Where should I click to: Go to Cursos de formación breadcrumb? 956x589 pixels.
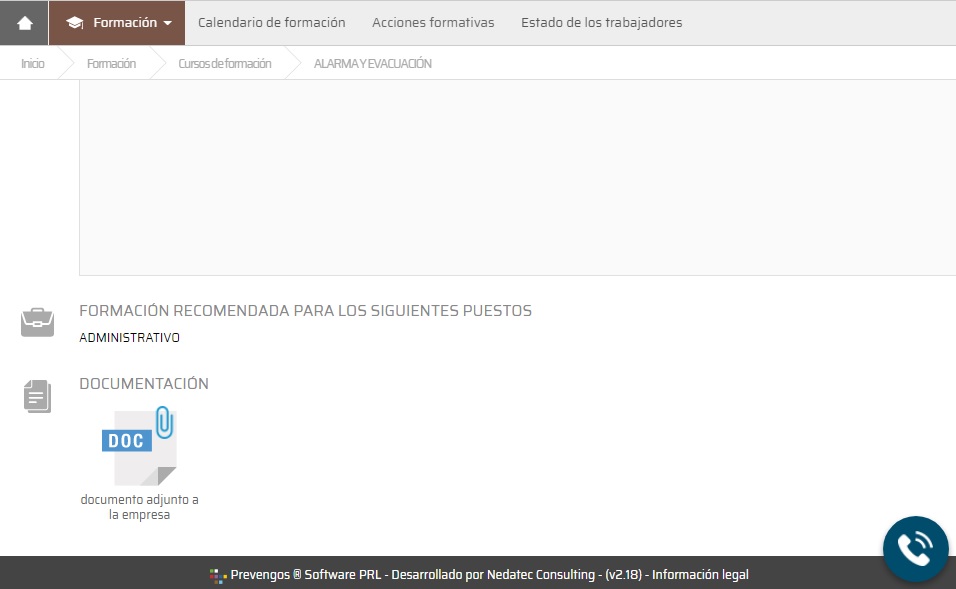pos(224,63)
